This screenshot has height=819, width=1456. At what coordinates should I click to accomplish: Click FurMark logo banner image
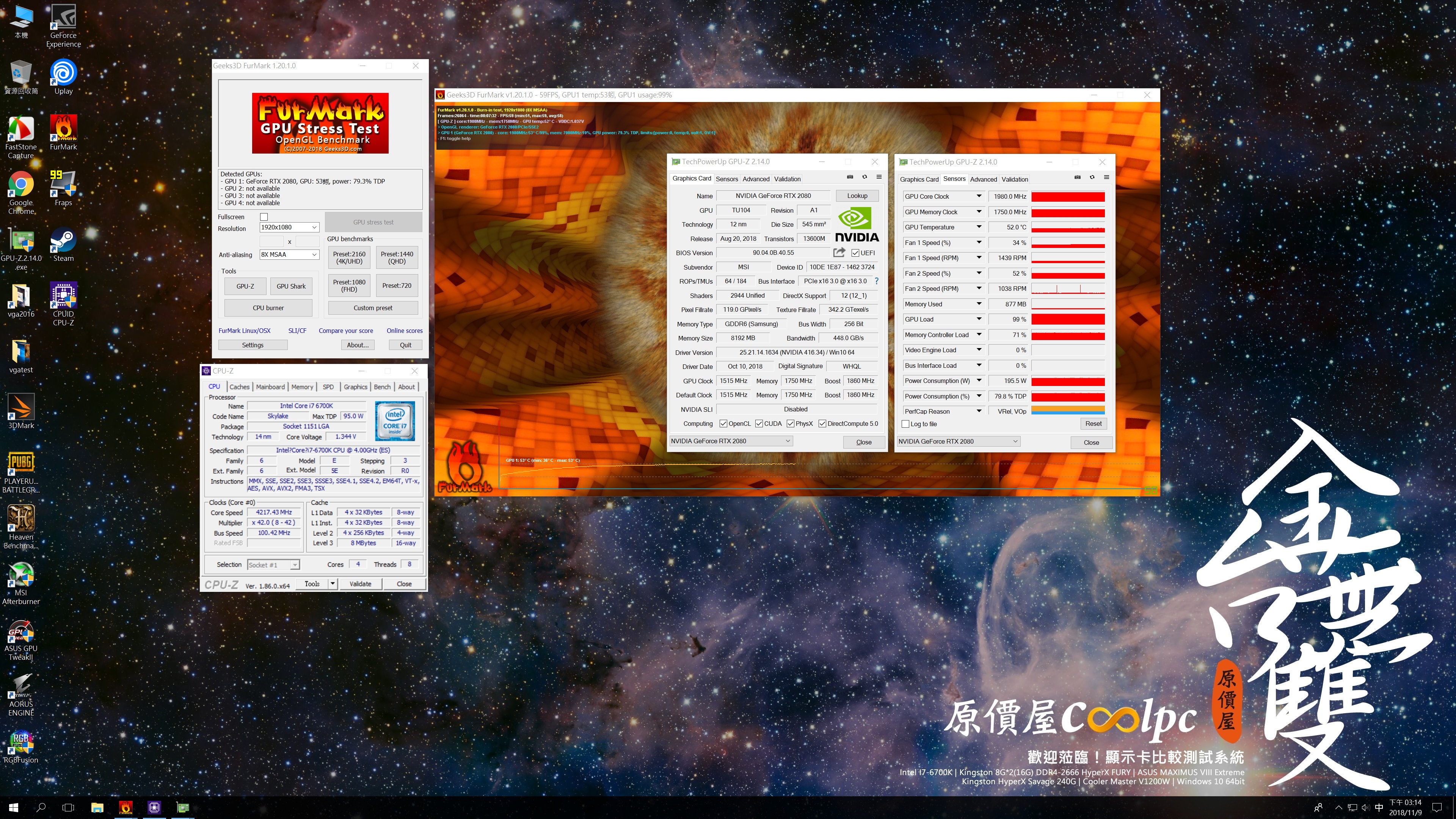click(320, 123)
